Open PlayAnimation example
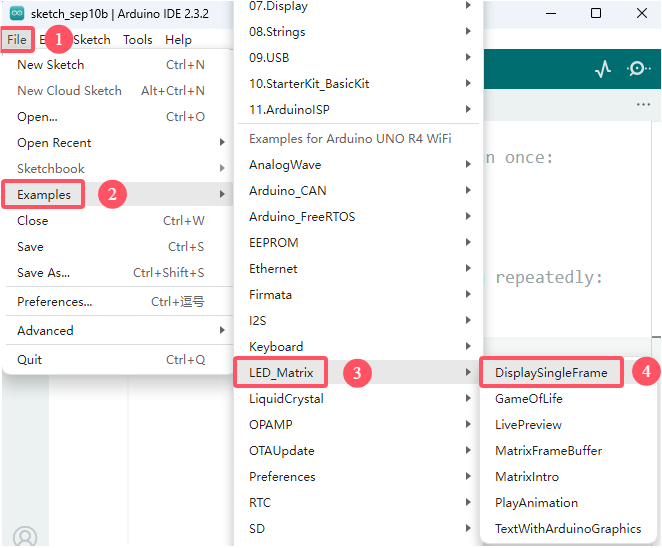 (569, 503)
